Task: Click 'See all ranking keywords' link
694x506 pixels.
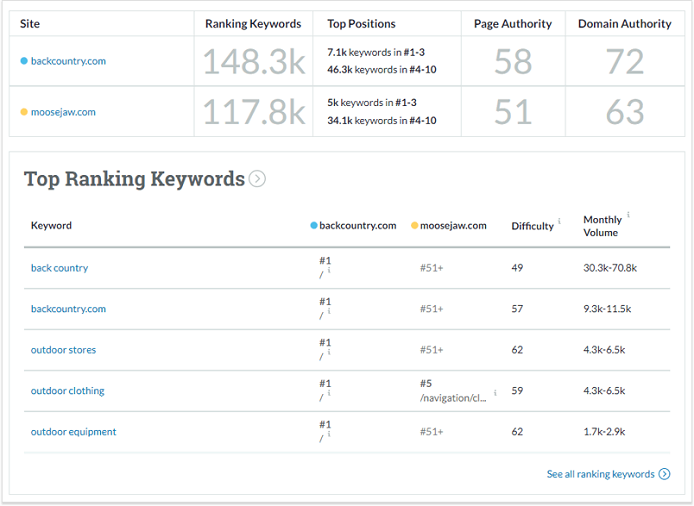Action: (601, 474)
